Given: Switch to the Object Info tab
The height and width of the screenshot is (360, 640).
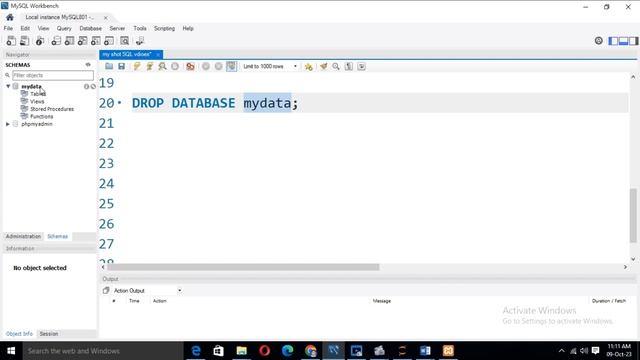Looking at the screenshot, I should tap(19, 333).
